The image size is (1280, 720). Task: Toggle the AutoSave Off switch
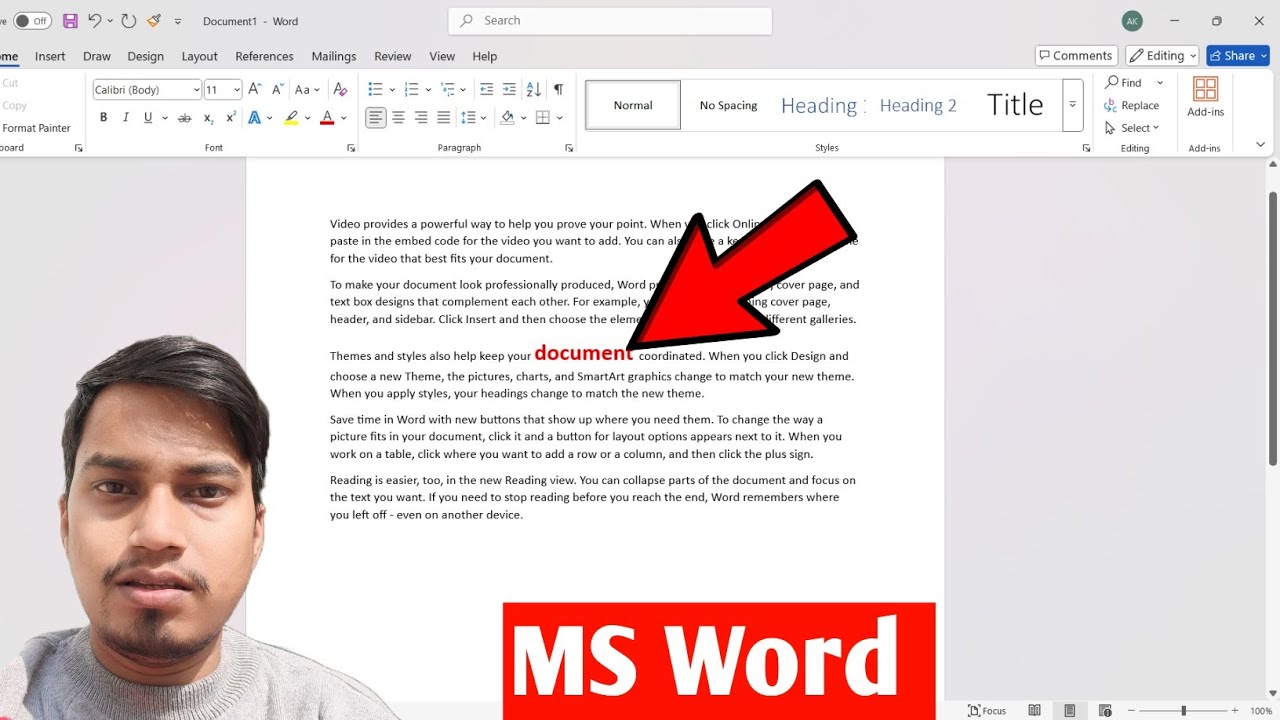pos(32,21)
